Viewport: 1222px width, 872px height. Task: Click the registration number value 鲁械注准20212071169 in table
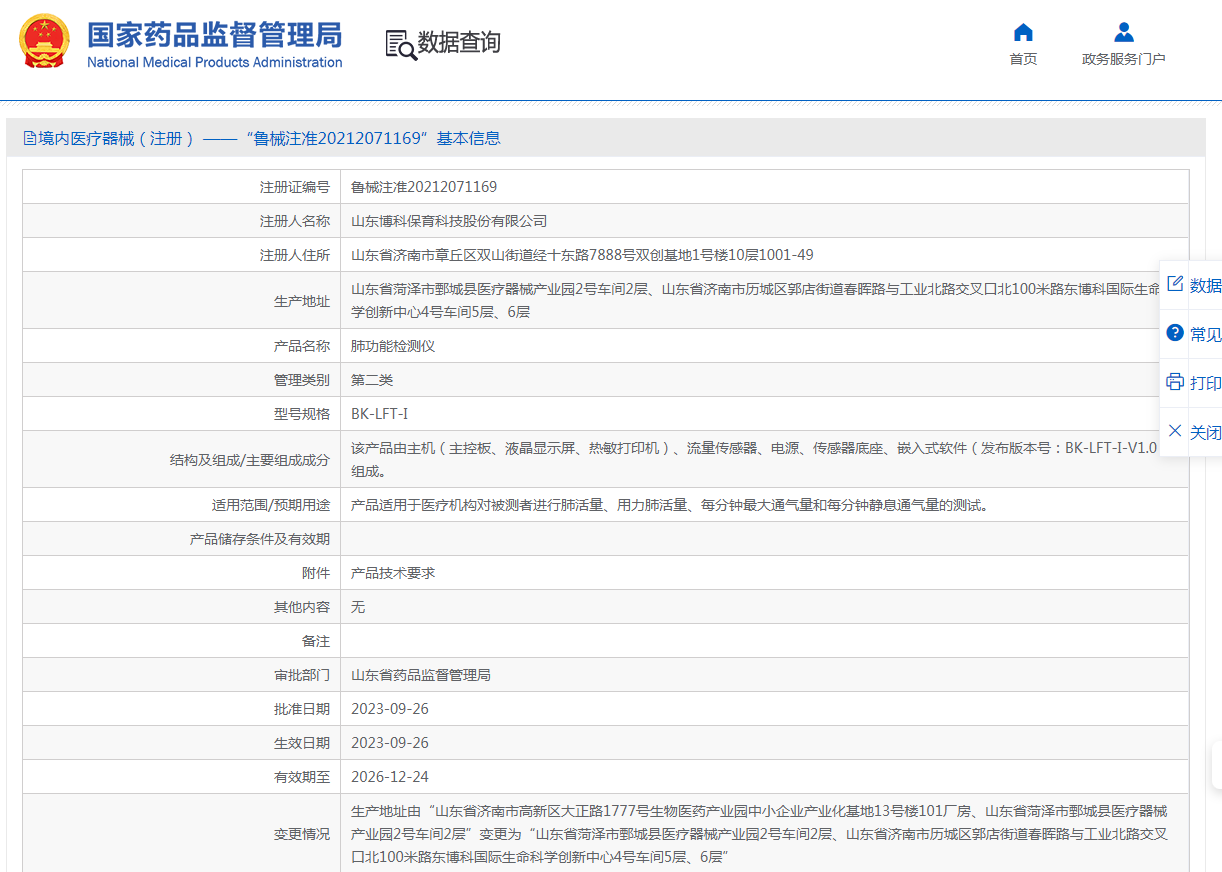[x=424, y=187]
